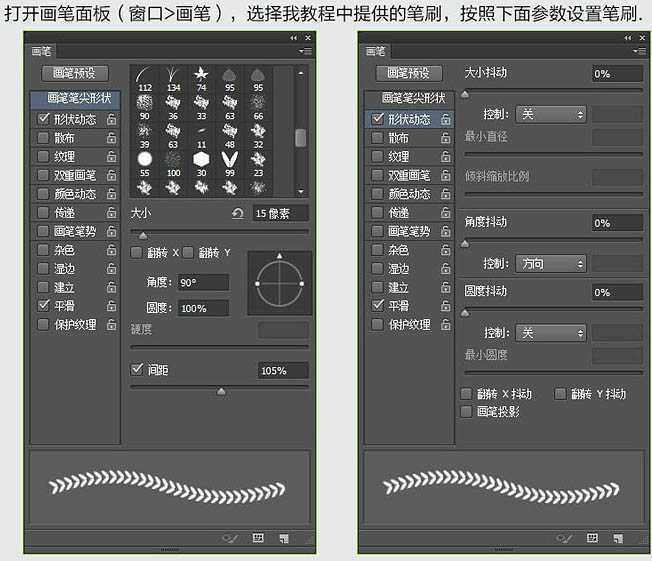Enable 画笔投影 checkbox
Image resolution: width=652 pixels, height=561 pixels.
[466, 412]
